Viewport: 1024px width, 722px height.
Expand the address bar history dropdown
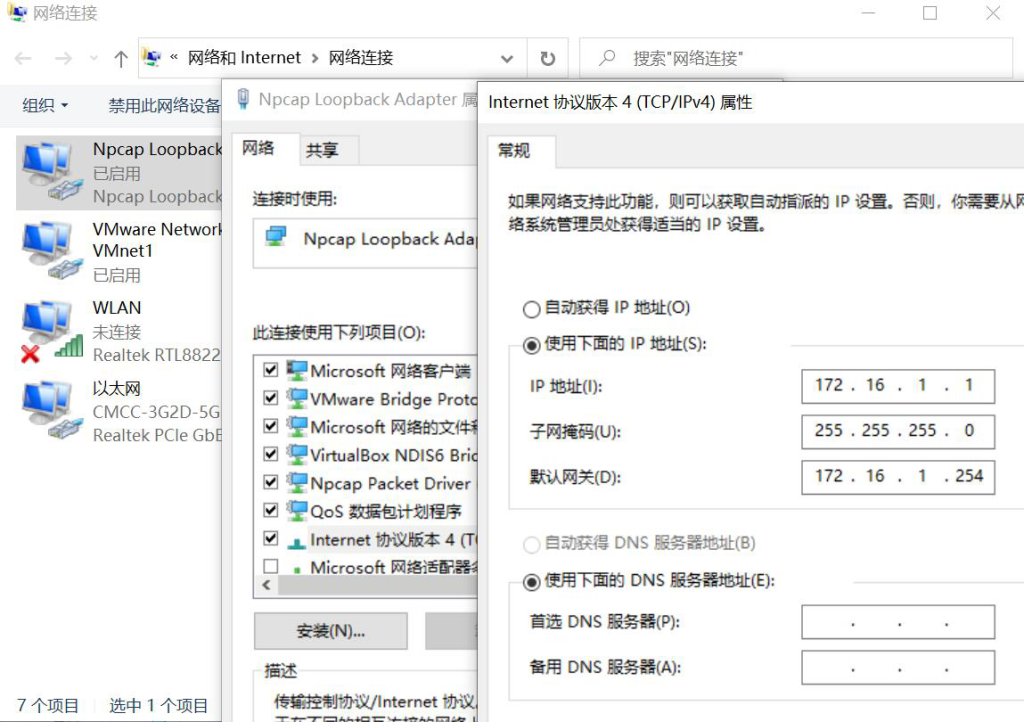(507, 59)
